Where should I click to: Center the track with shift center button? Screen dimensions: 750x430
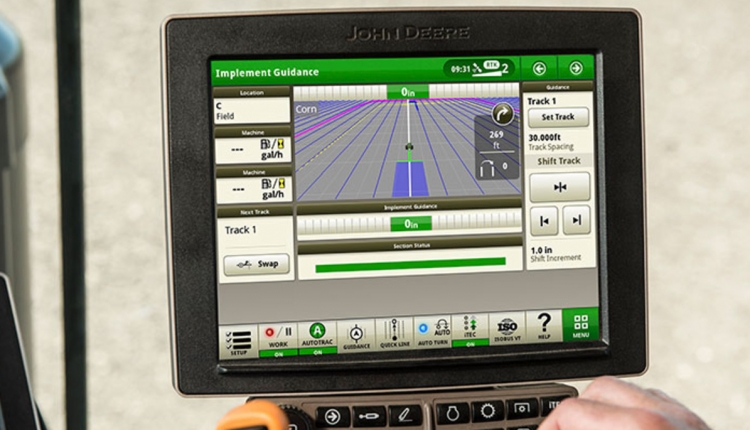pos(560,187)
